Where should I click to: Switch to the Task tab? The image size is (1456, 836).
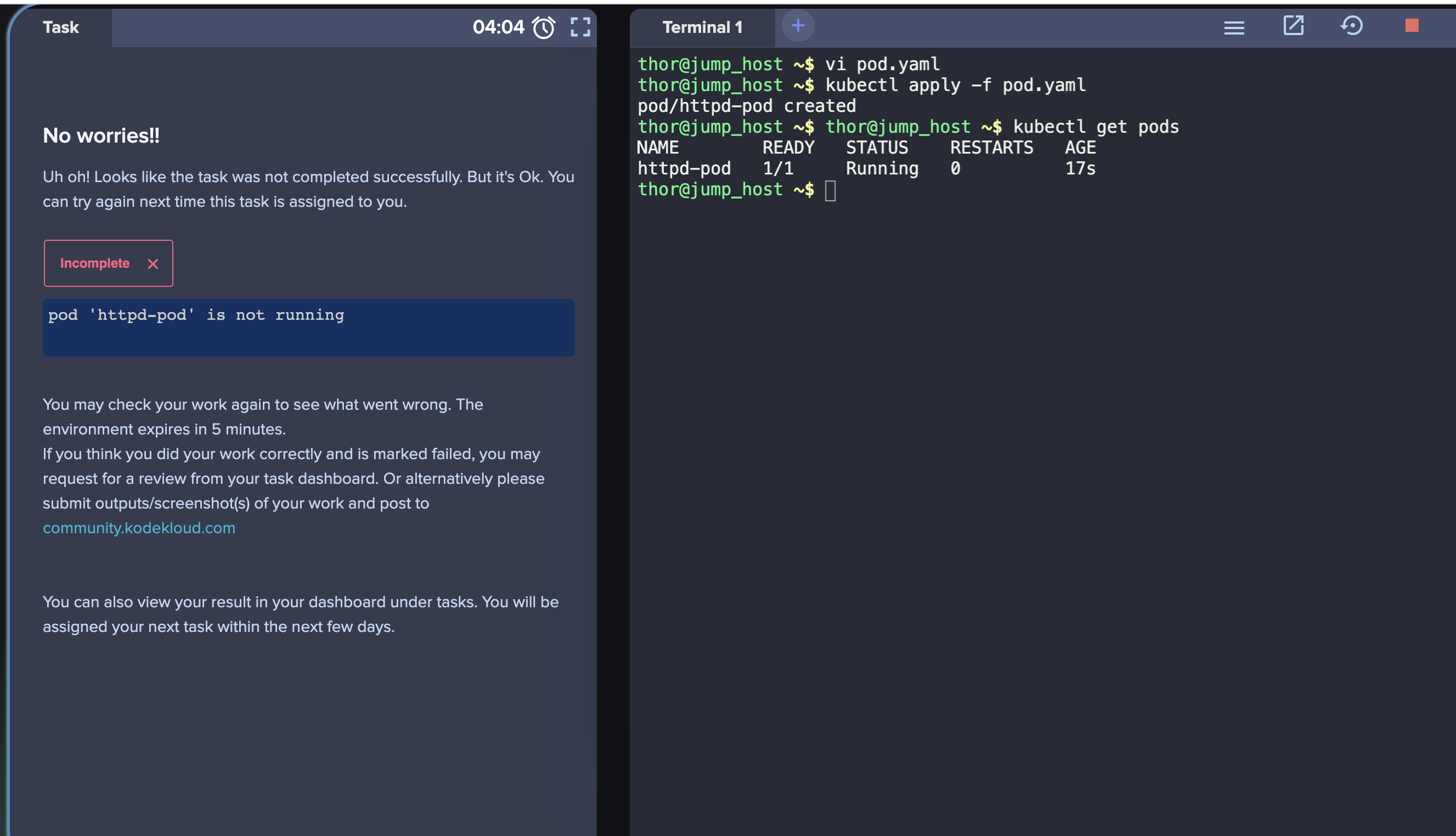click(x=61, y=27)
